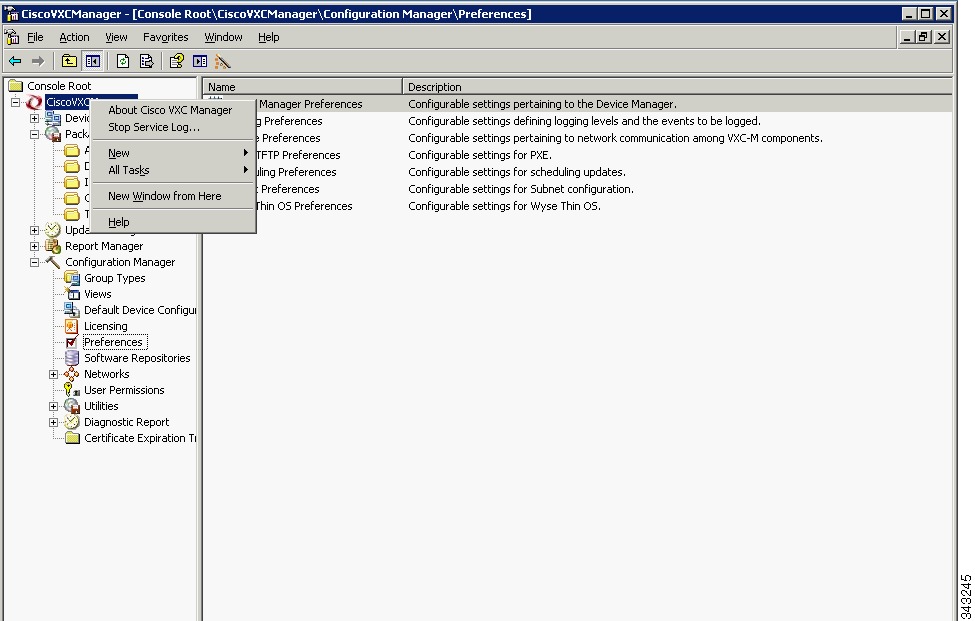Click the Preferences checkmark icon
The image size is (975, 621).
point(72,342)
